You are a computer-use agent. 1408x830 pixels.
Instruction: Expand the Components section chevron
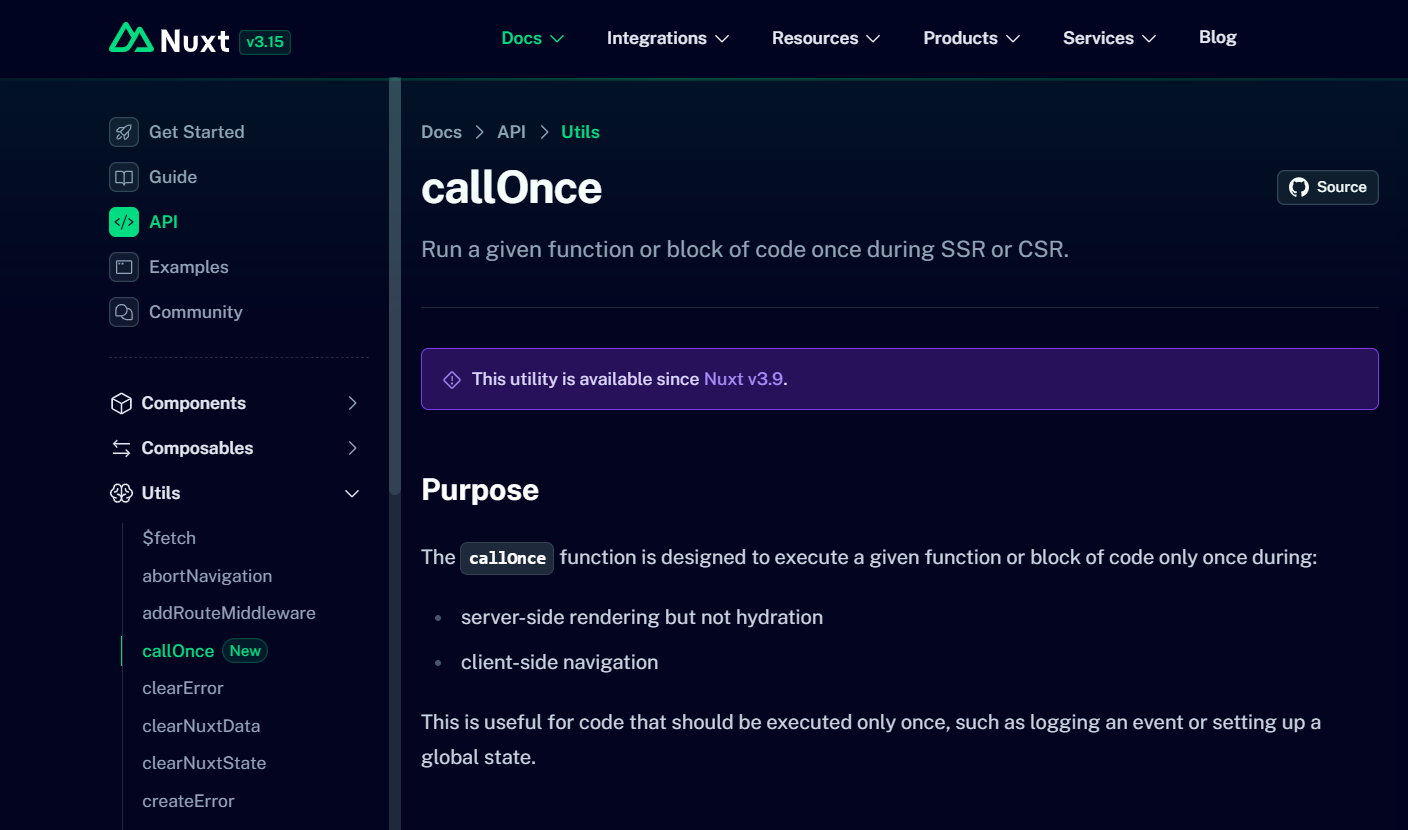point(352,403)
